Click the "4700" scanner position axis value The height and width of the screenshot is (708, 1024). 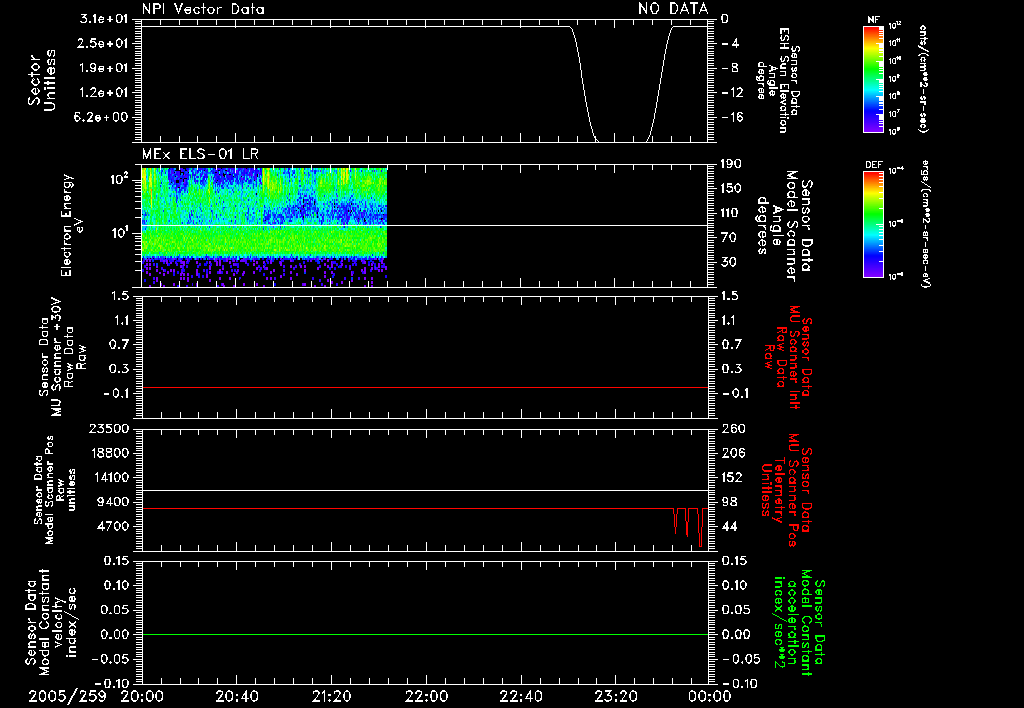[112, 526]
